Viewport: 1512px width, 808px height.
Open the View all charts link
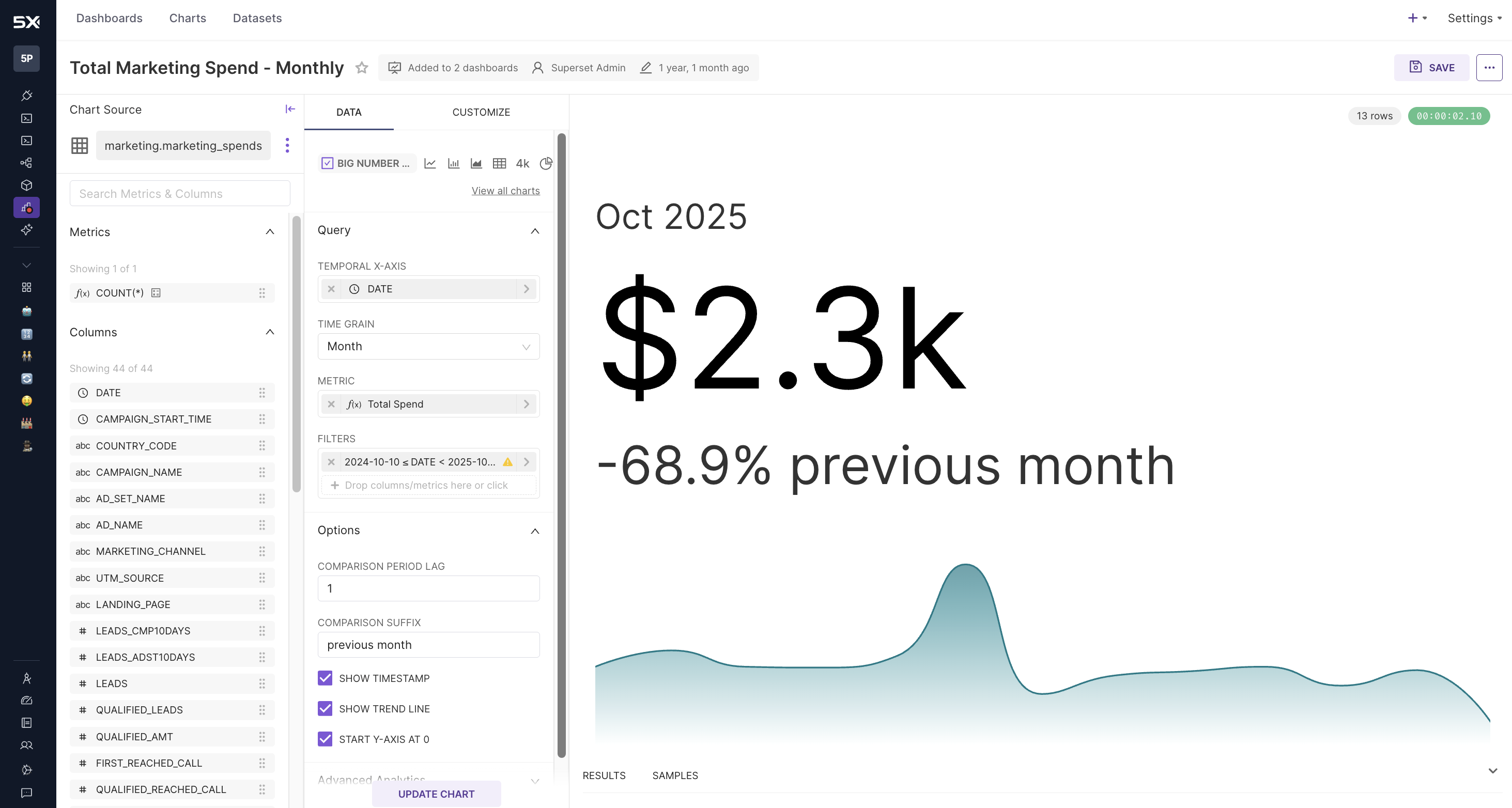(505, 190)
